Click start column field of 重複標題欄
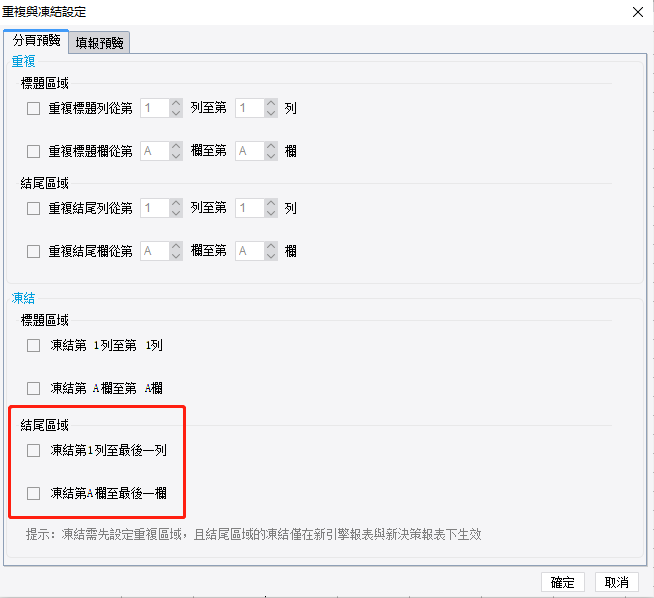This screenshot has height=598, width=654. (155, 151)
